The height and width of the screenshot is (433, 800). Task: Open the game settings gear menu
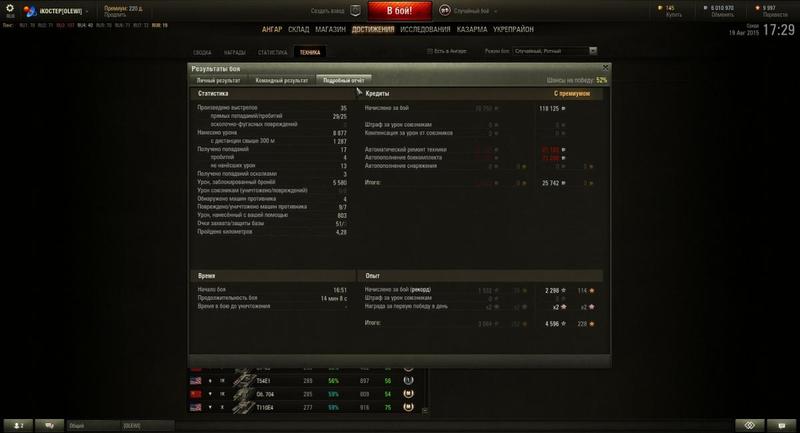(10, 8)
